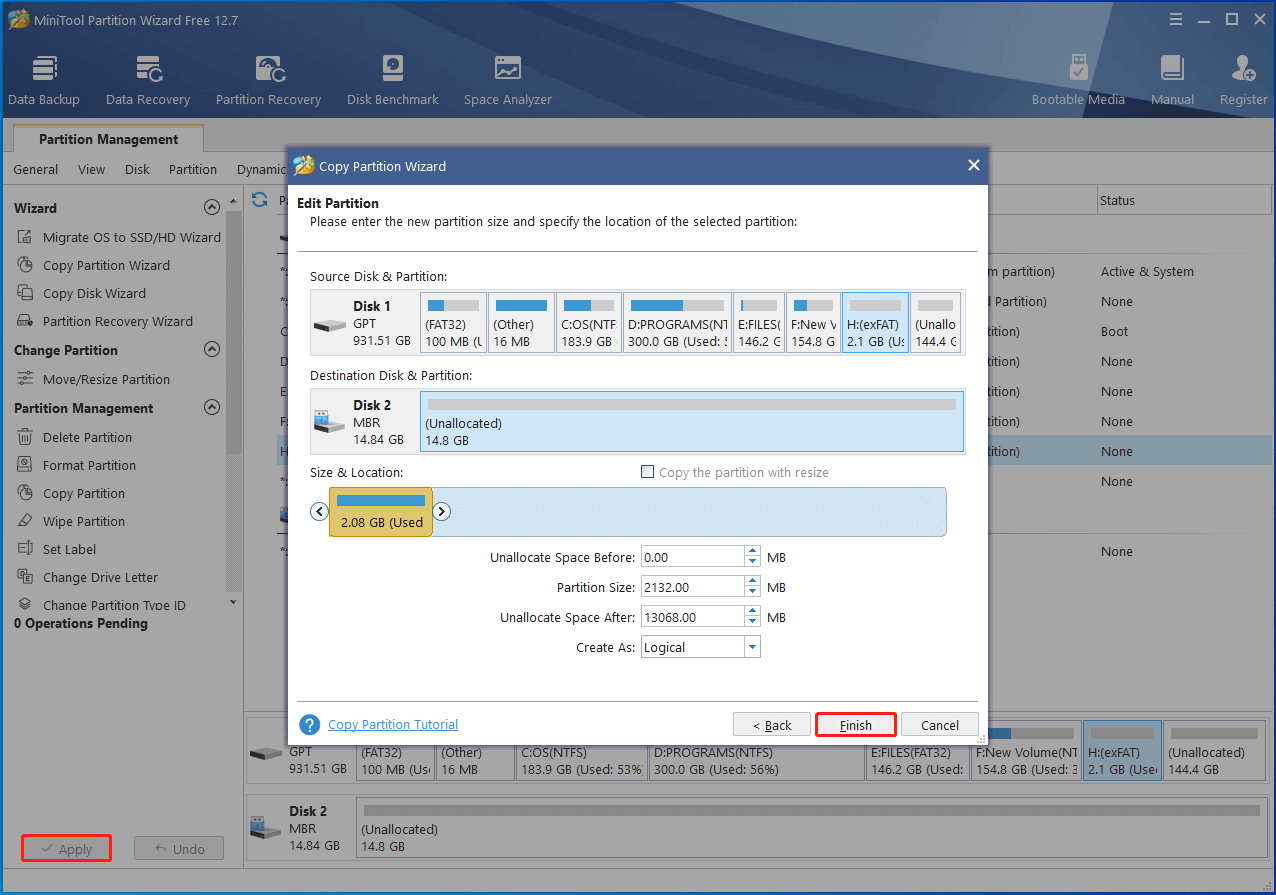Select the F:New Volume source partition block
The image size is (1276, 895).
(813, 322)
